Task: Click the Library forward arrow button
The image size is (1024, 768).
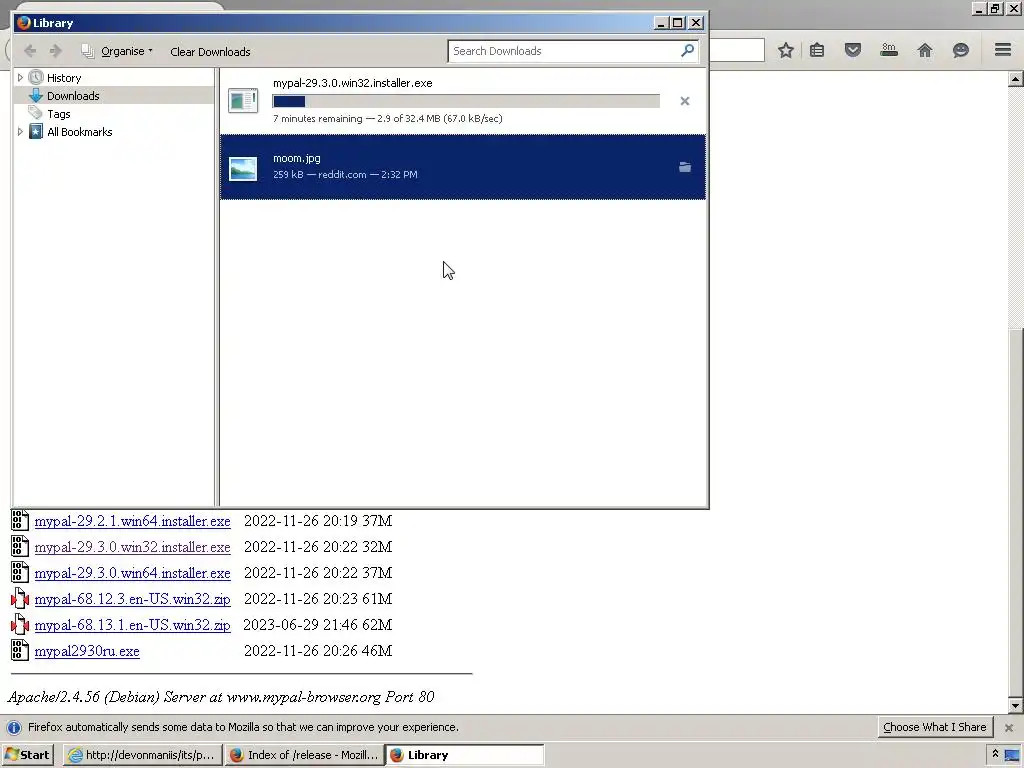Action: click(x=56, y=51)
